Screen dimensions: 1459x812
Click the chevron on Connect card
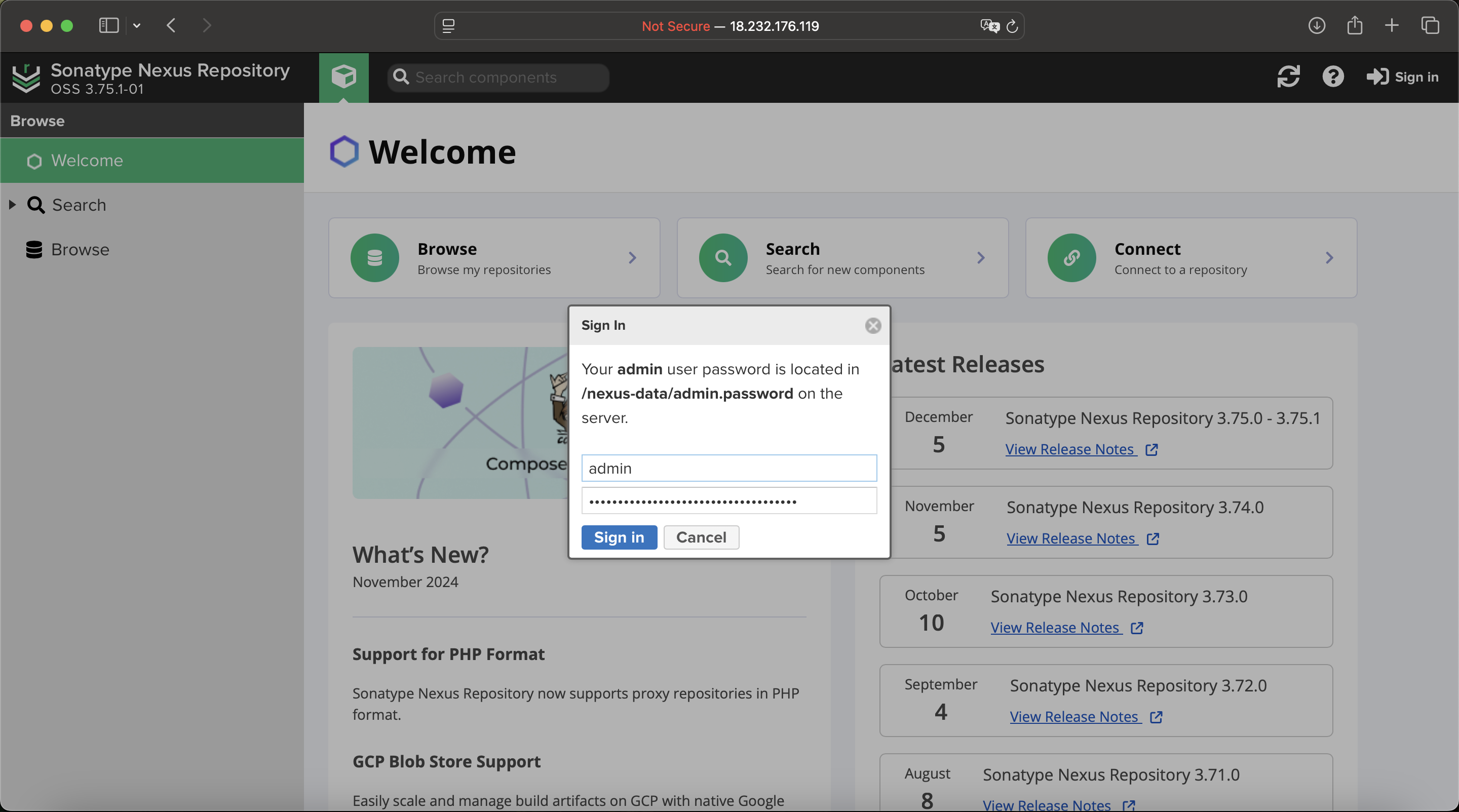click(1329, 258)
